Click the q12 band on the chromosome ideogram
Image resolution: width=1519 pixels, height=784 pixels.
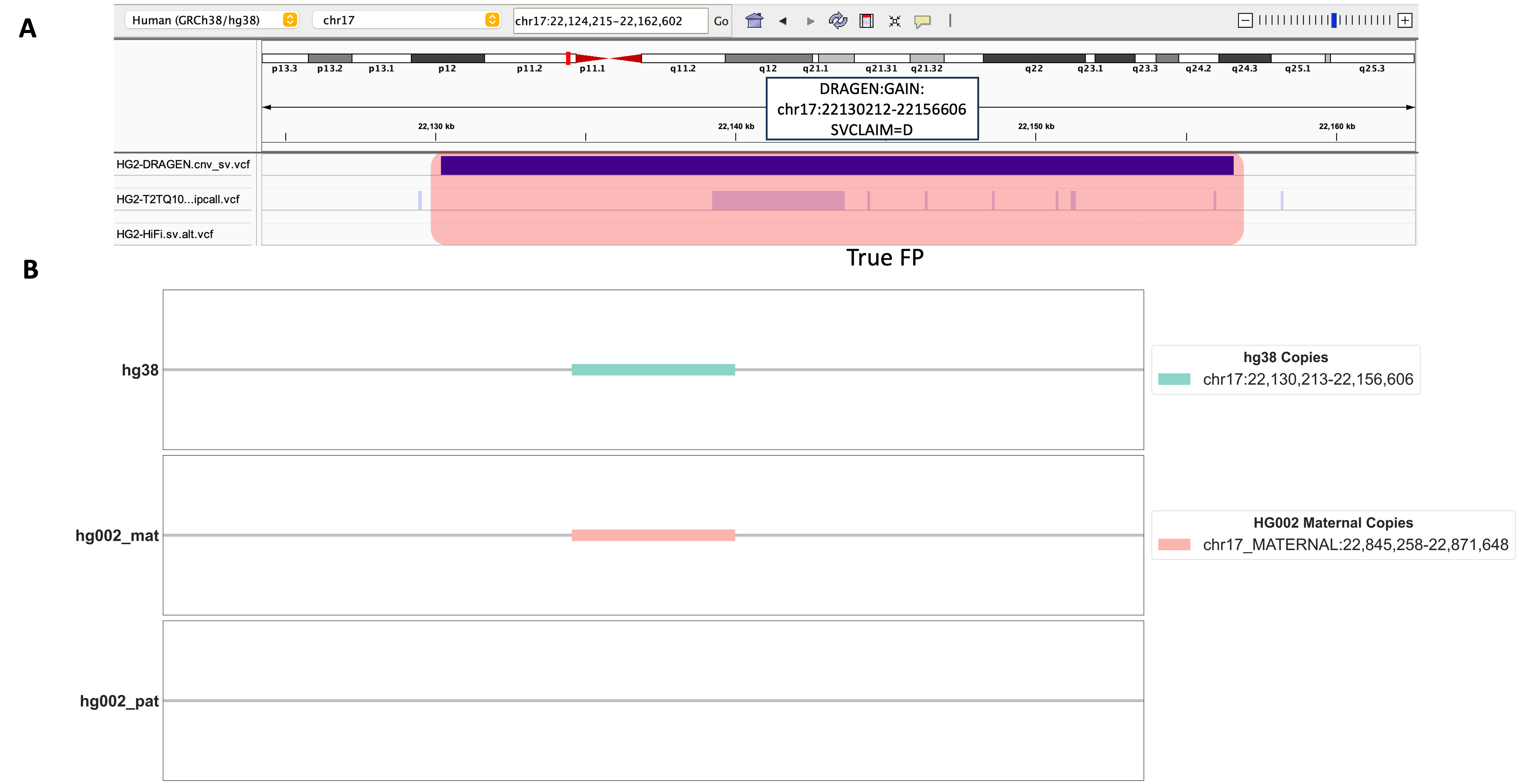[768, 58]
